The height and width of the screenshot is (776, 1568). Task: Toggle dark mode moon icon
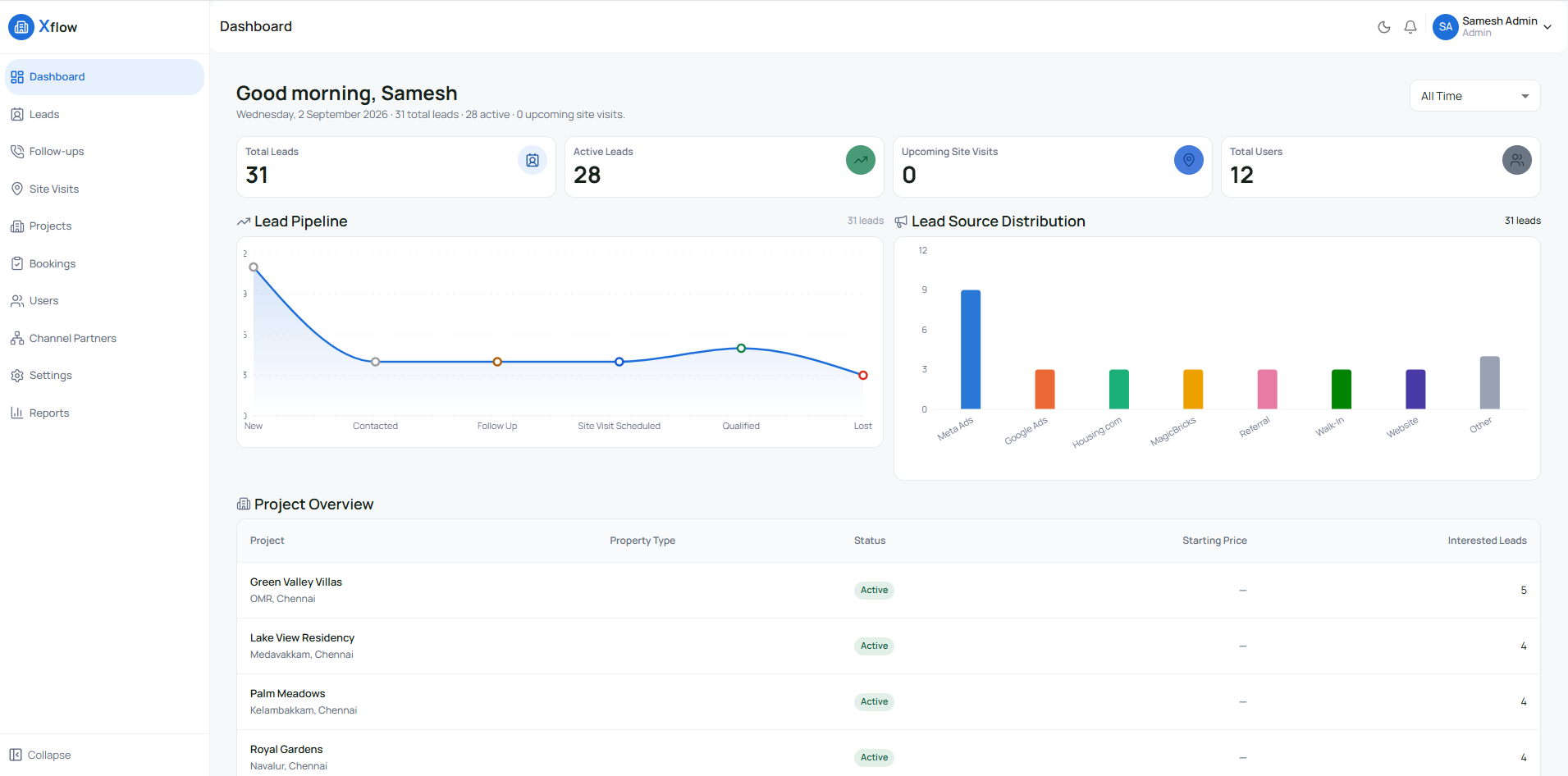pyautogui.click(x=1384, y=27)
